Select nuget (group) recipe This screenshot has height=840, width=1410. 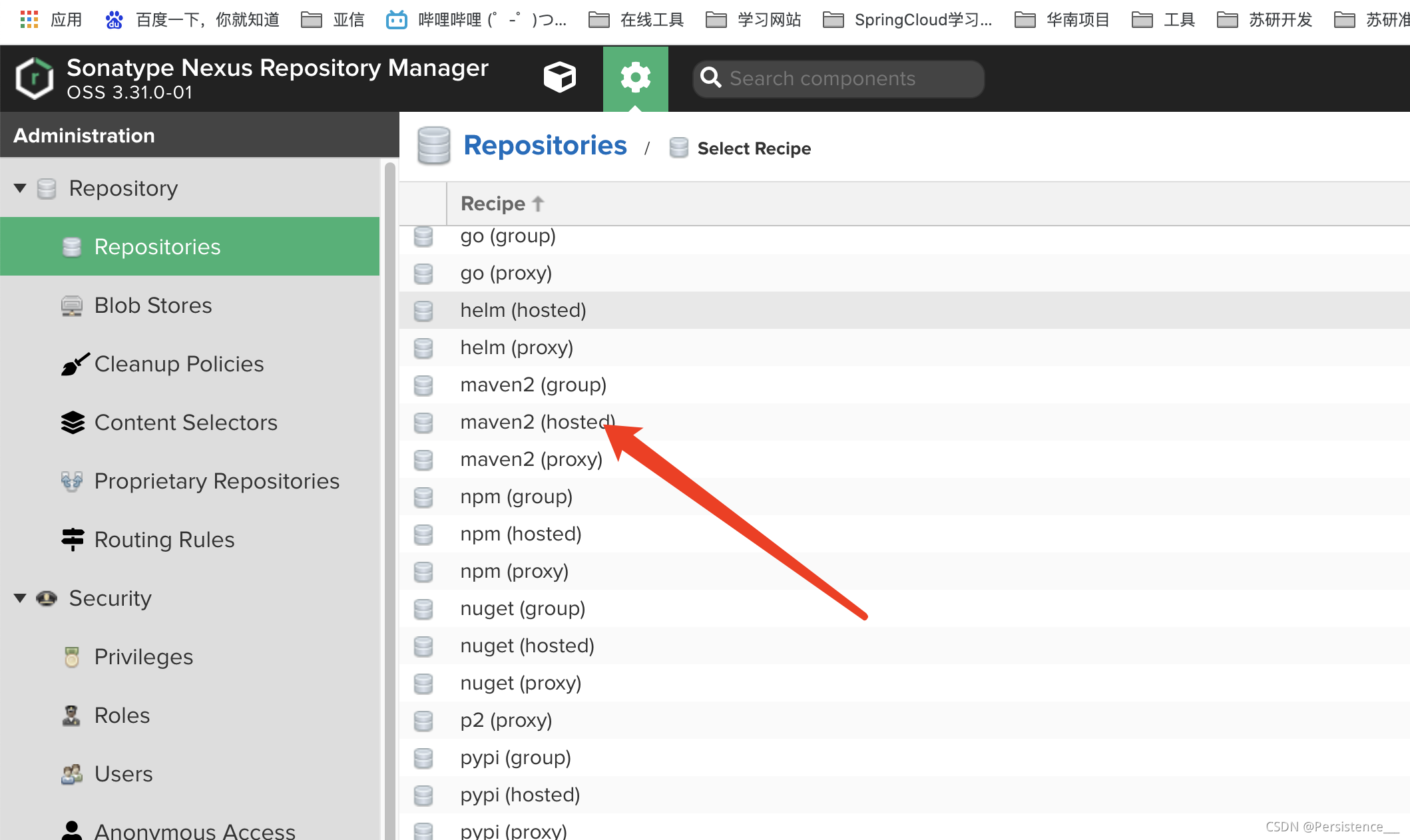click(x=905, y=609)
